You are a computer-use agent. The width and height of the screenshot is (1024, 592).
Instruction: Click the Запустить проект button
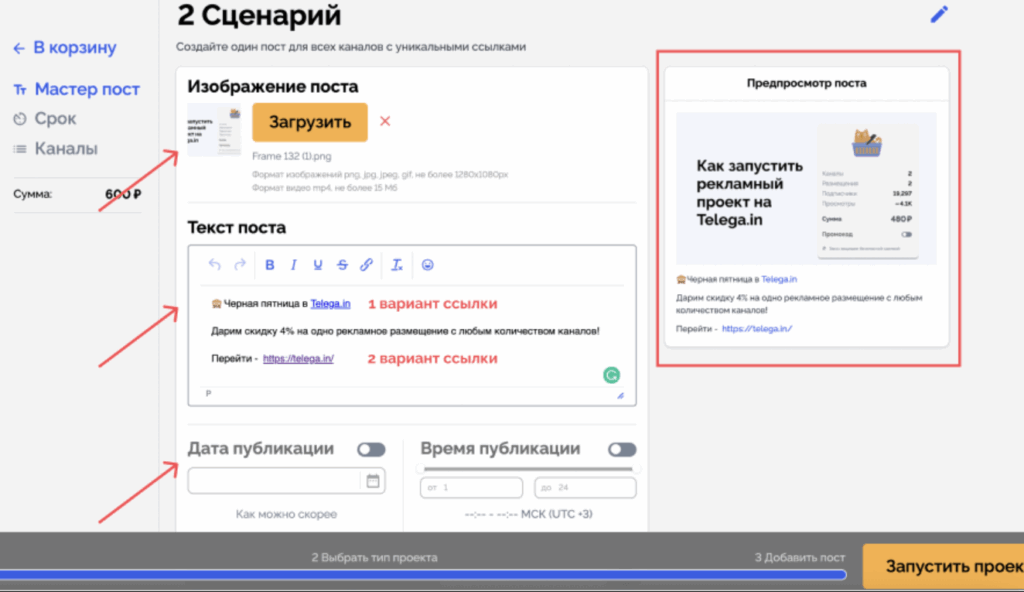point(943,566)
